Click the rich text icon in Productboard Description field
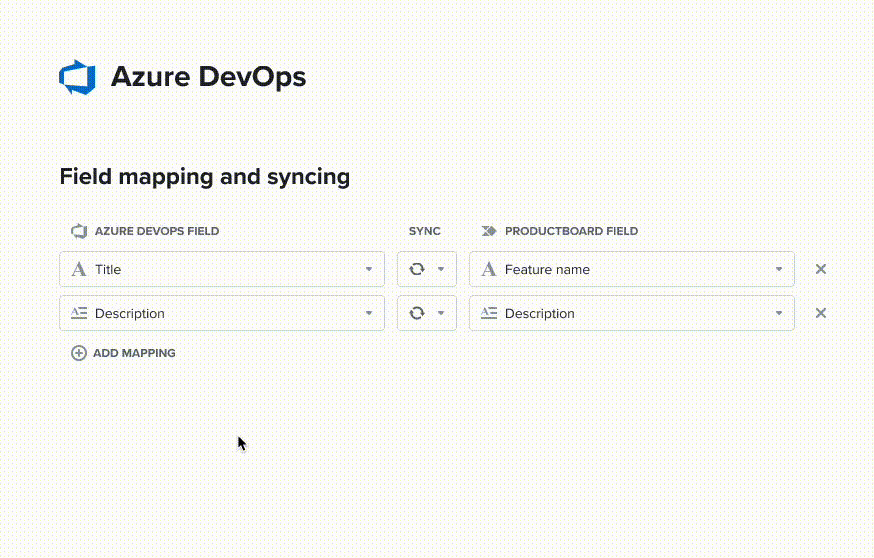Screen dimensions: 874x558 pos(489,313)
